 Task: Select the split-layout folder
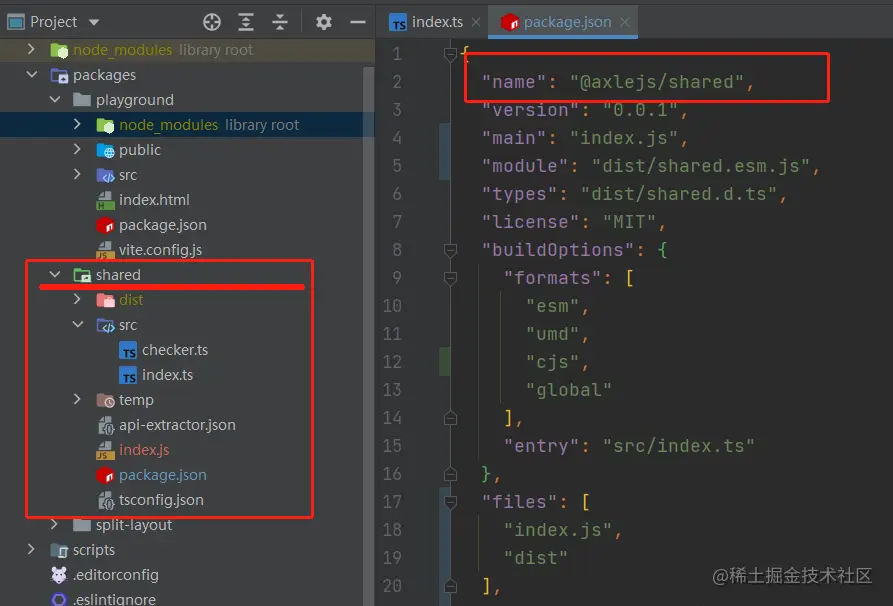134,525
